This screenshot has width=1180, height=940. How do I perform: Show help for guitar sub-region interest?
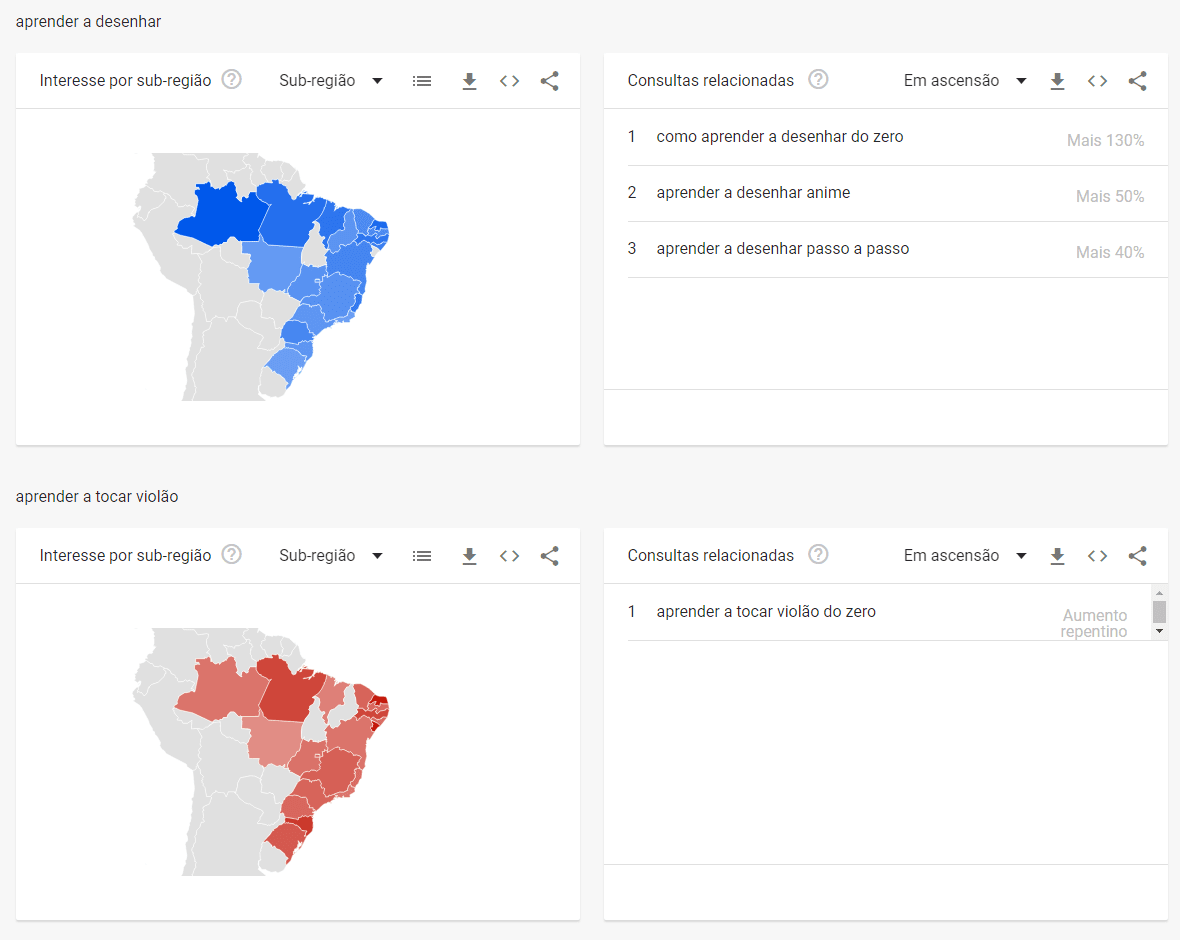click(x=232, y=555)
